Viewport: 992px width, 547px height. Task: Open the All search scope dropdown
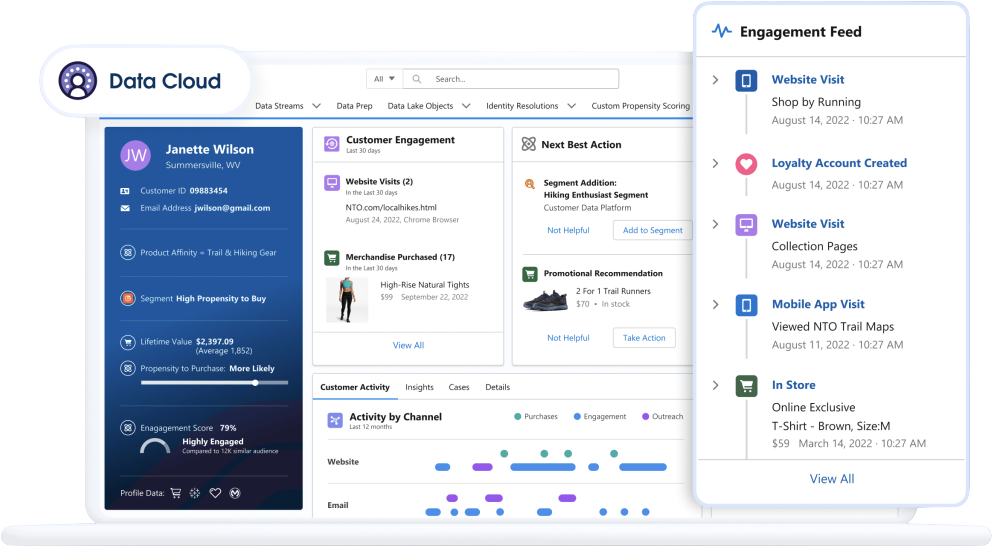[x=384, y=79]
